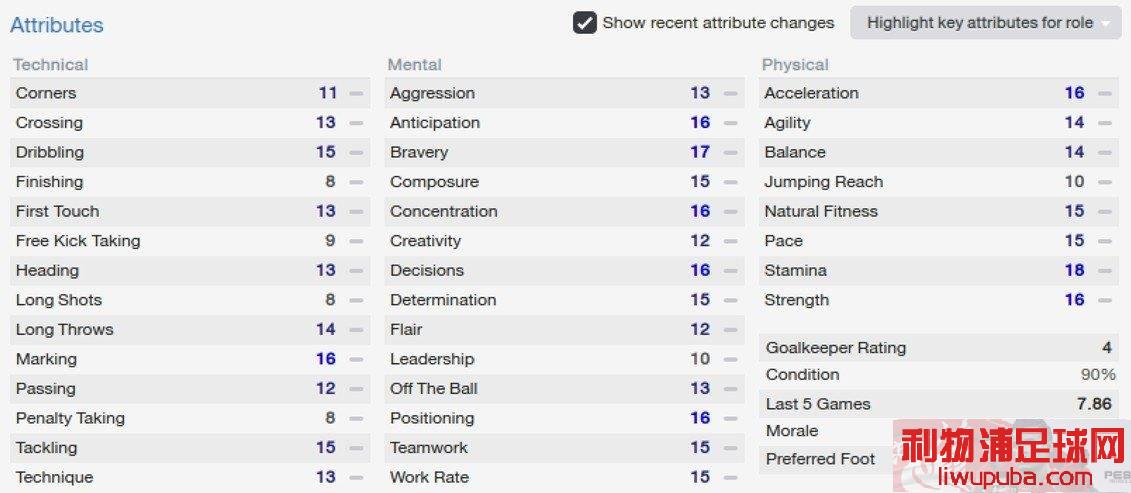Image resolution: width=1131 pixels, height=493 pixels.
Task: Click change indicator dash beside Stamina
Action: 1104,271
